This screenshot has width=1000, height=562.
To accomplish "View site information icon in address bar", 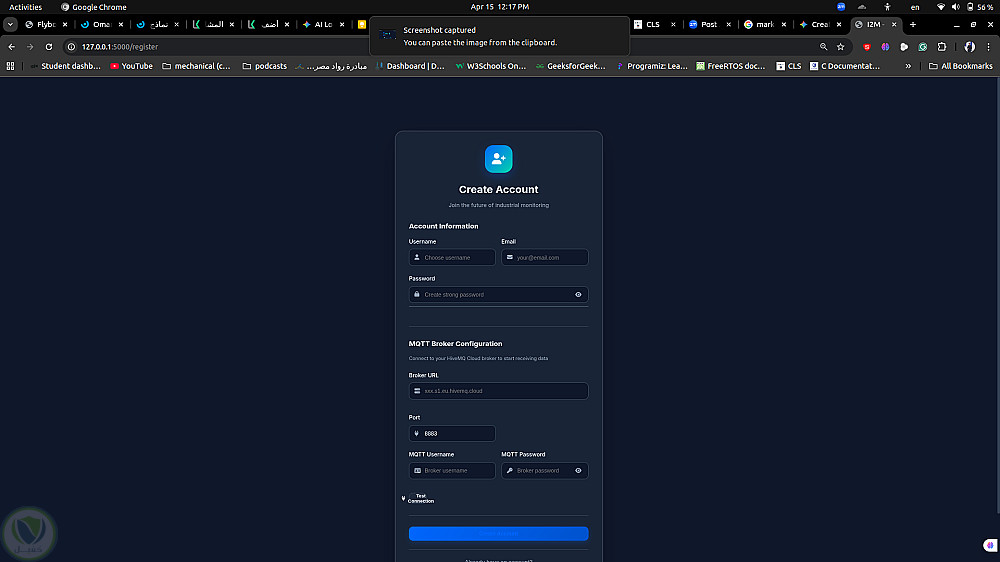I will [71, 47].
